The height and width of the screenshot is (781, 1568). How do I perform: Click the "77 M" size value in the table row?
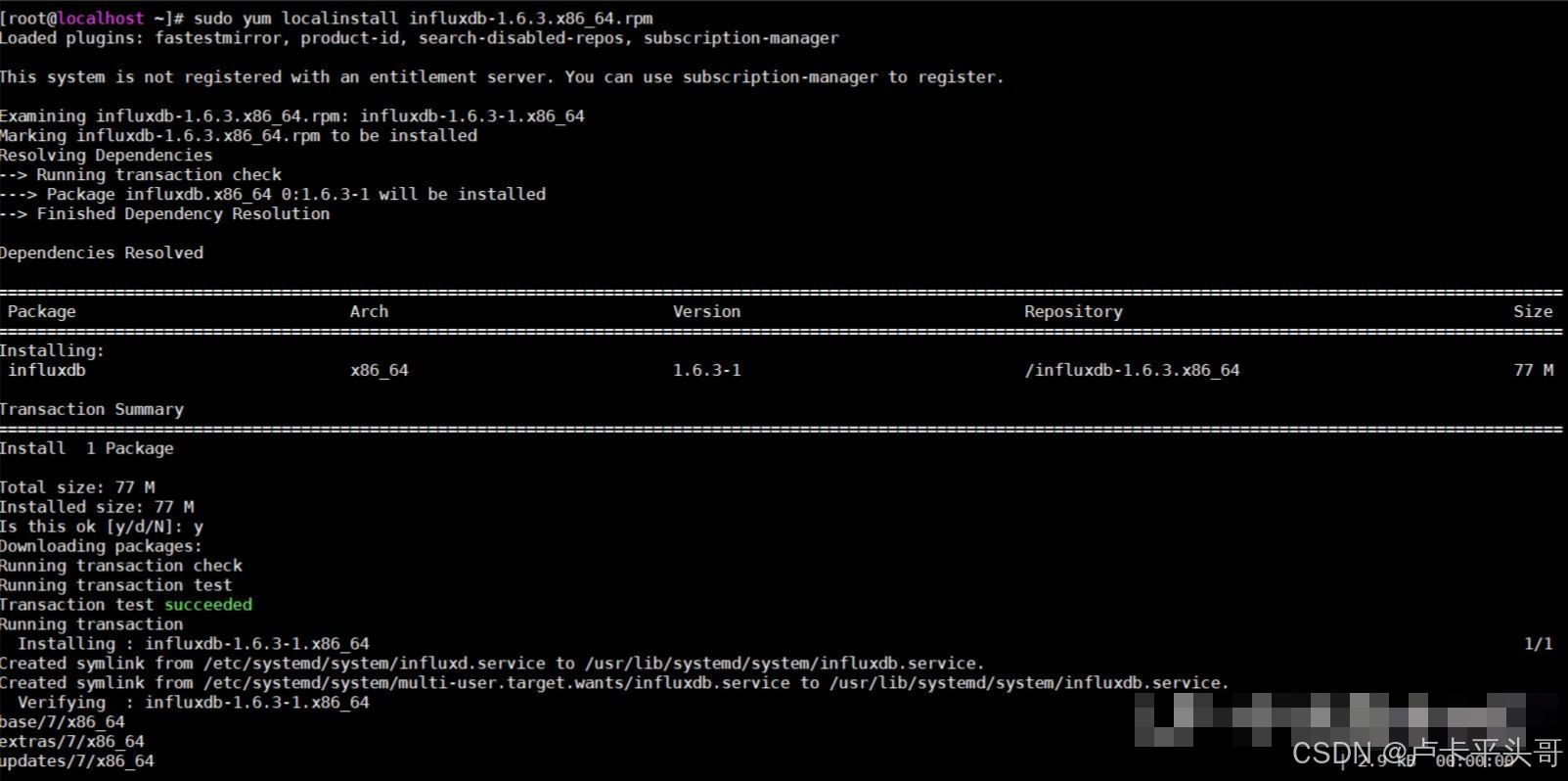(1533, 370)
